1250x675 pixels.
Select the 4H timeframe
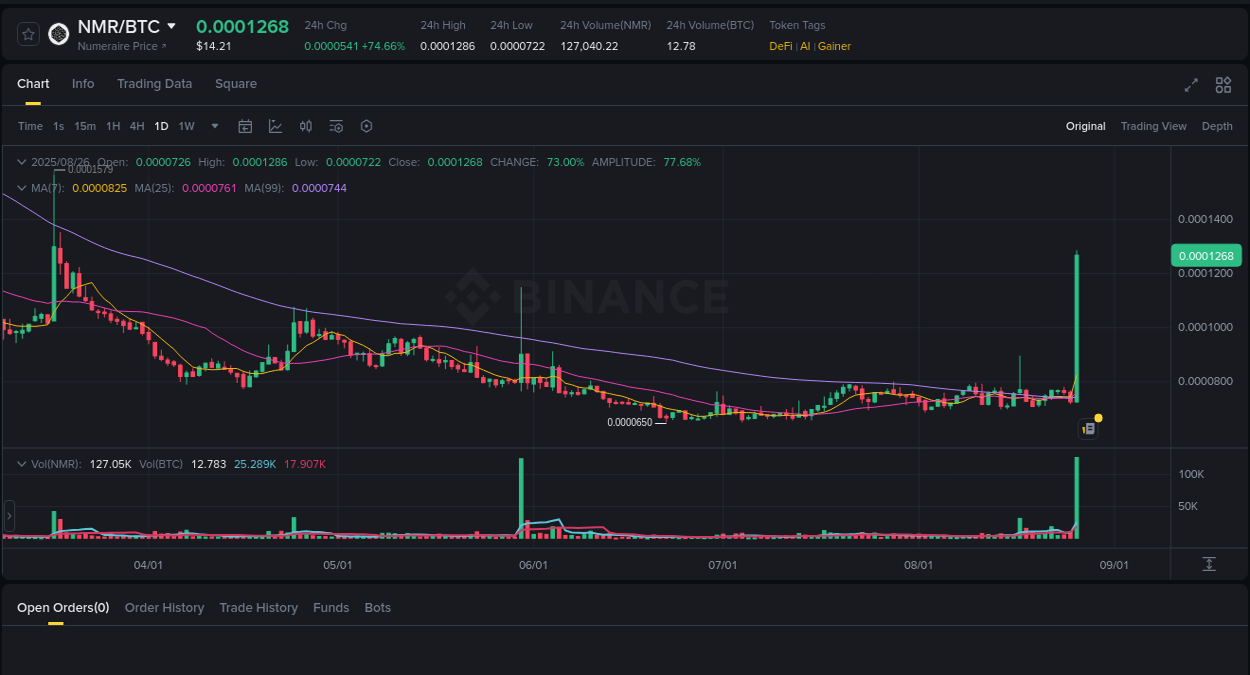pyautogui.click(x=137, y=126)
